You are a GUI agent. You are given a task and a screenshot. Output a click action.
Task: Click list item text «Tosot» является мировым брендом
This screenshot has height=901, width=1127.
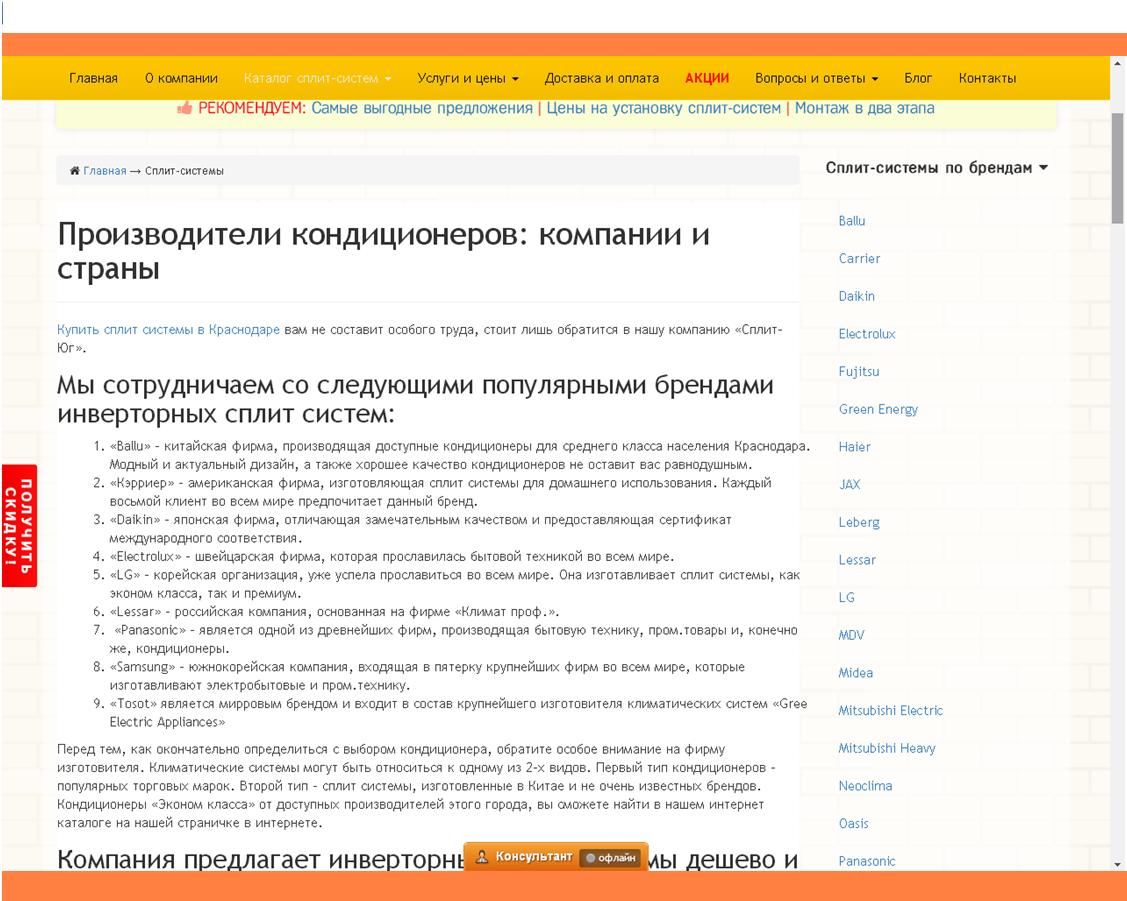coord(458,713)
